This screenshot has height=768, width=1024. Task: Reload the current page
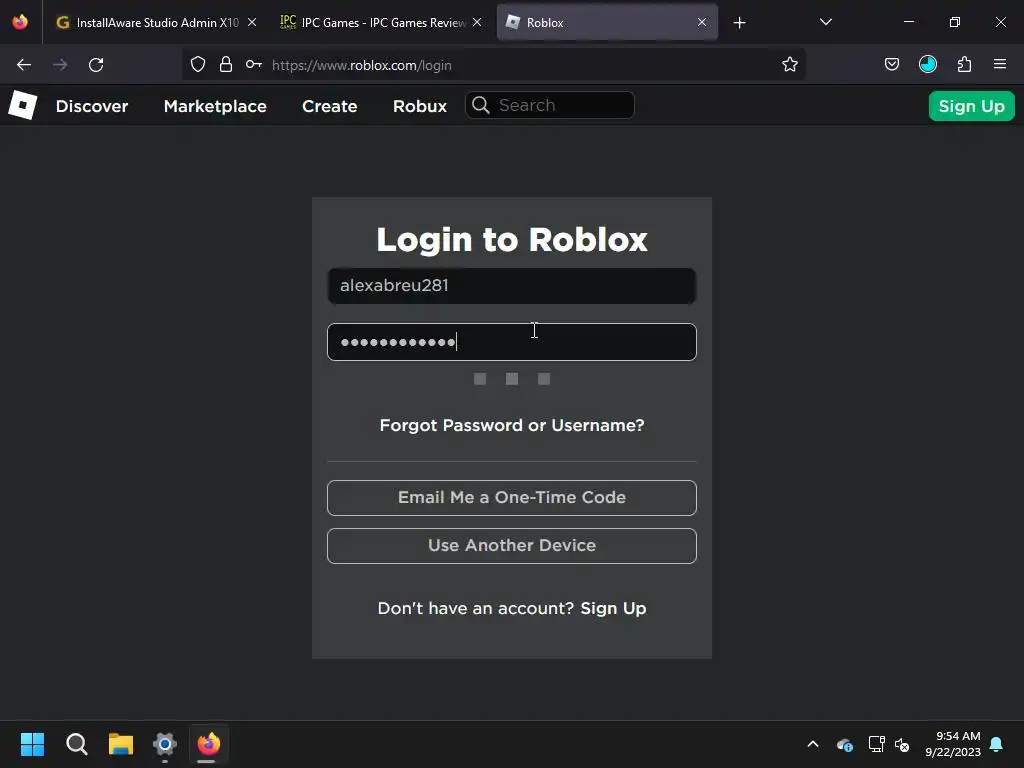[x=96, y=65]
